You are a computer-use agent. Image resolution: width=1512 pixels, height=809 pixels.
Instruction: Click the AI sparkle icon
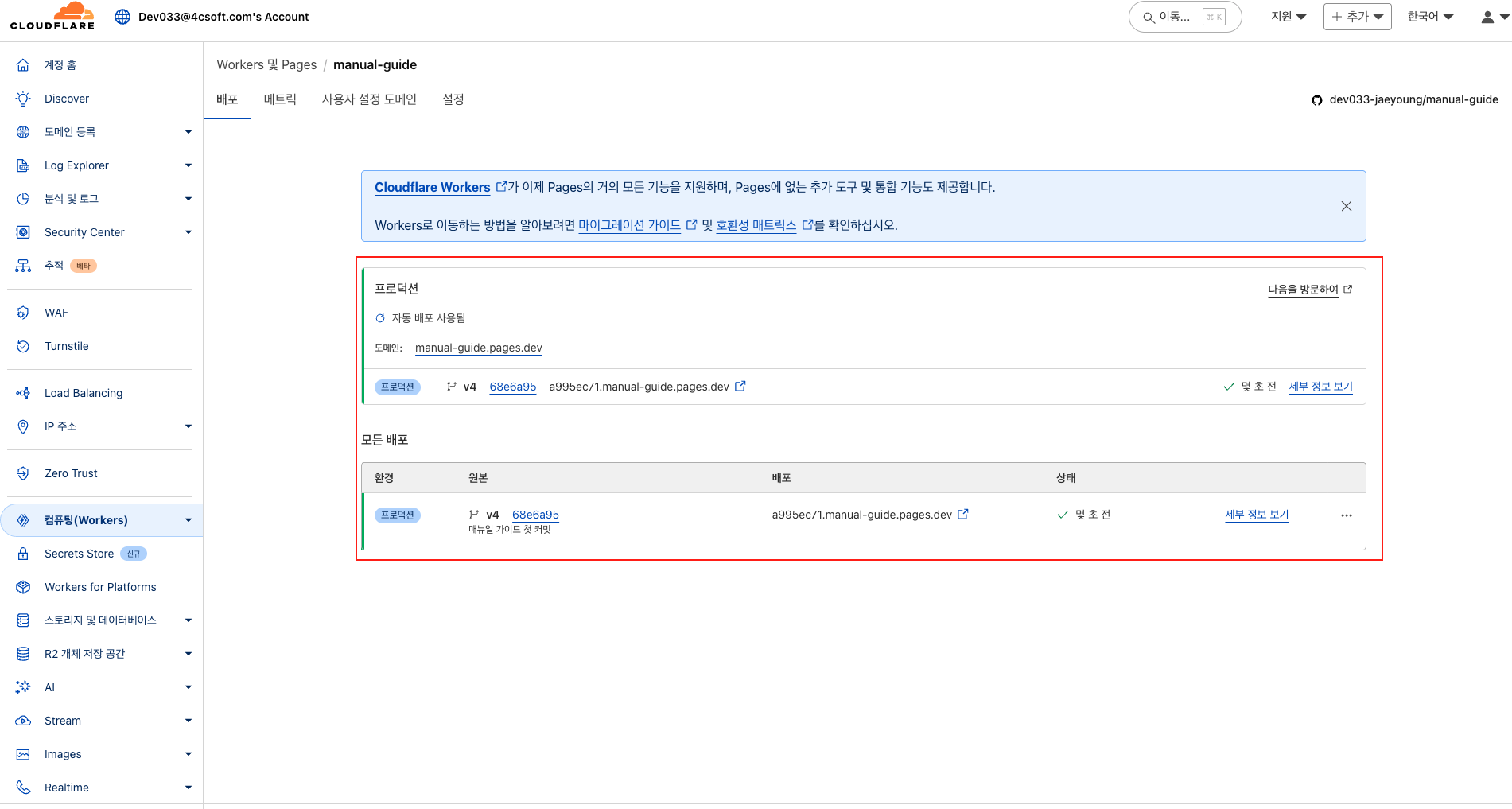[x=23, y=687]
